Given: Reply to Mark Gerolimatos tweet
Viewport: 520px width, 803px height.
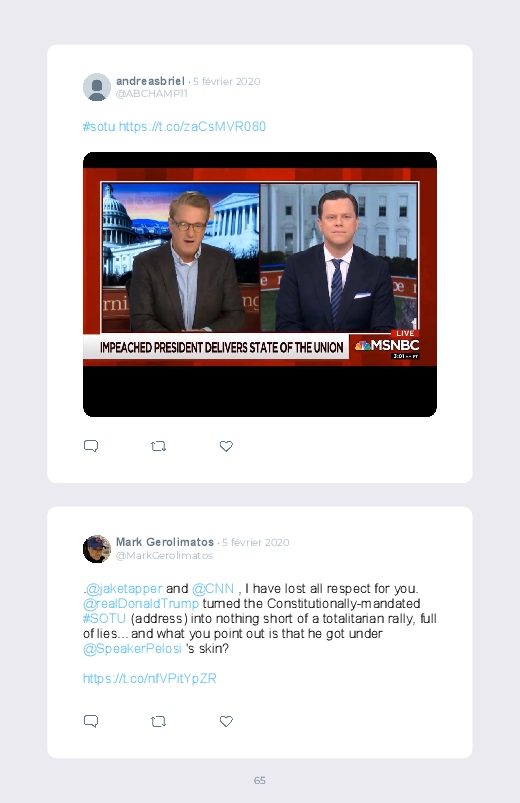Looking at the screenshot, I should [91, 721].
